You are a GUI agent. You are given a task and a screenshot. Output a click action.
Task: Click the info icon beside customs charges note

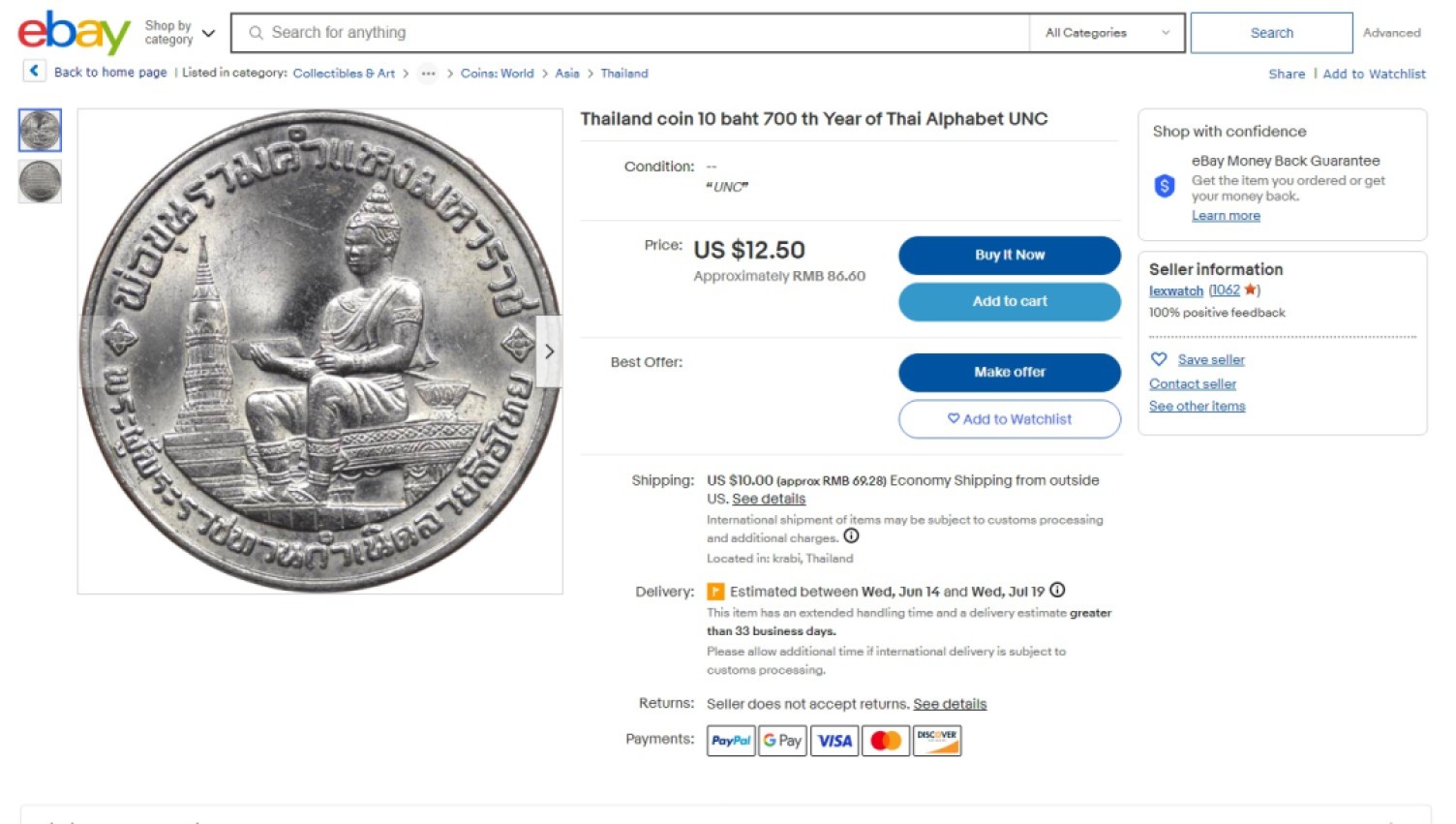[851, 535]
